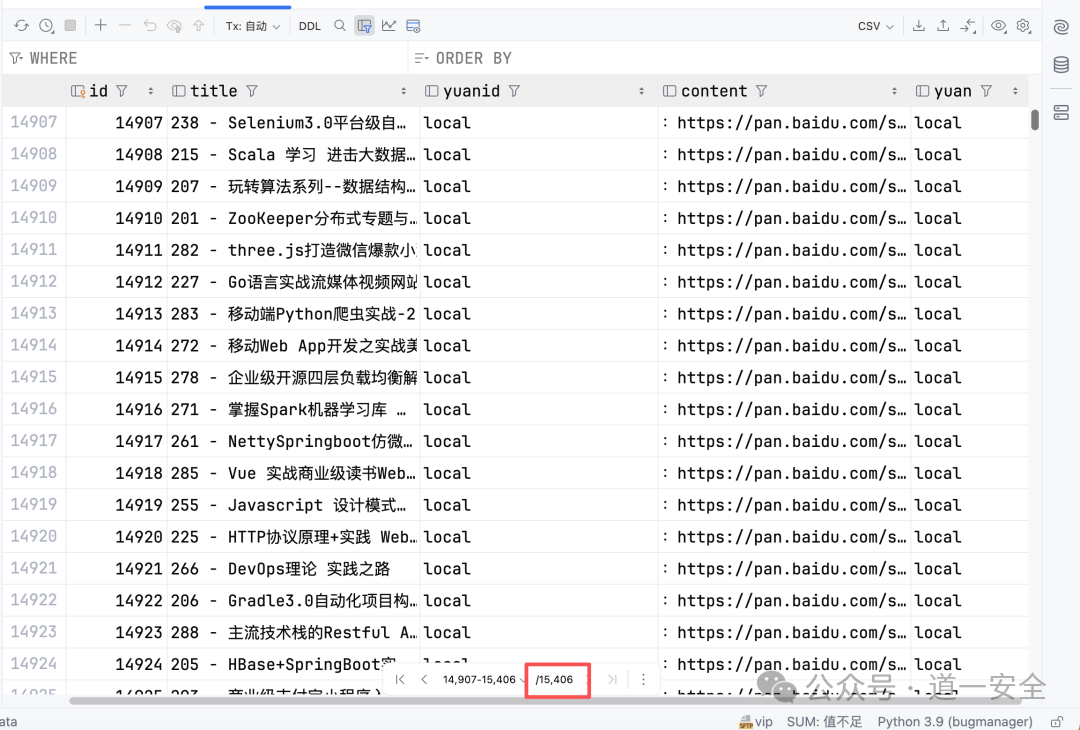
Task: Select Python 3.9 (bugmanager) in the status bar
Action: click(953, 721)
